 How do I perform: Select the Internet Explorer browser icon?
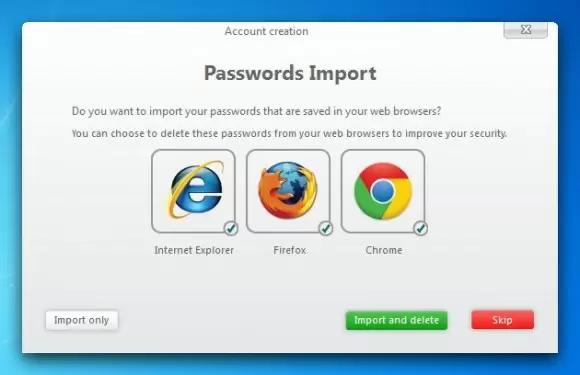coord(193,191)
